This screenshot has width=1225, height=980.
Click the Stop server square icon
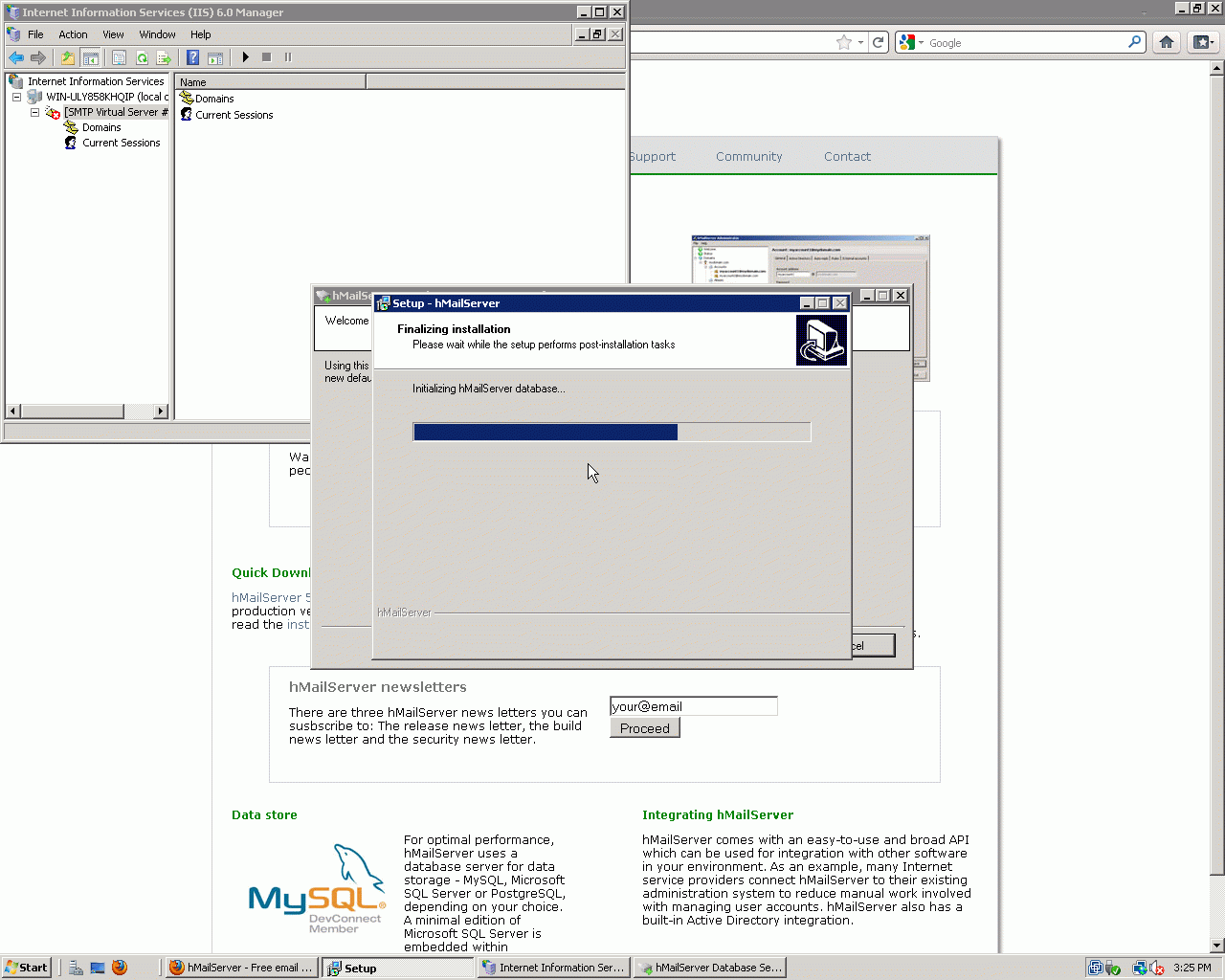pyautogui.click(x=266, y=57)
